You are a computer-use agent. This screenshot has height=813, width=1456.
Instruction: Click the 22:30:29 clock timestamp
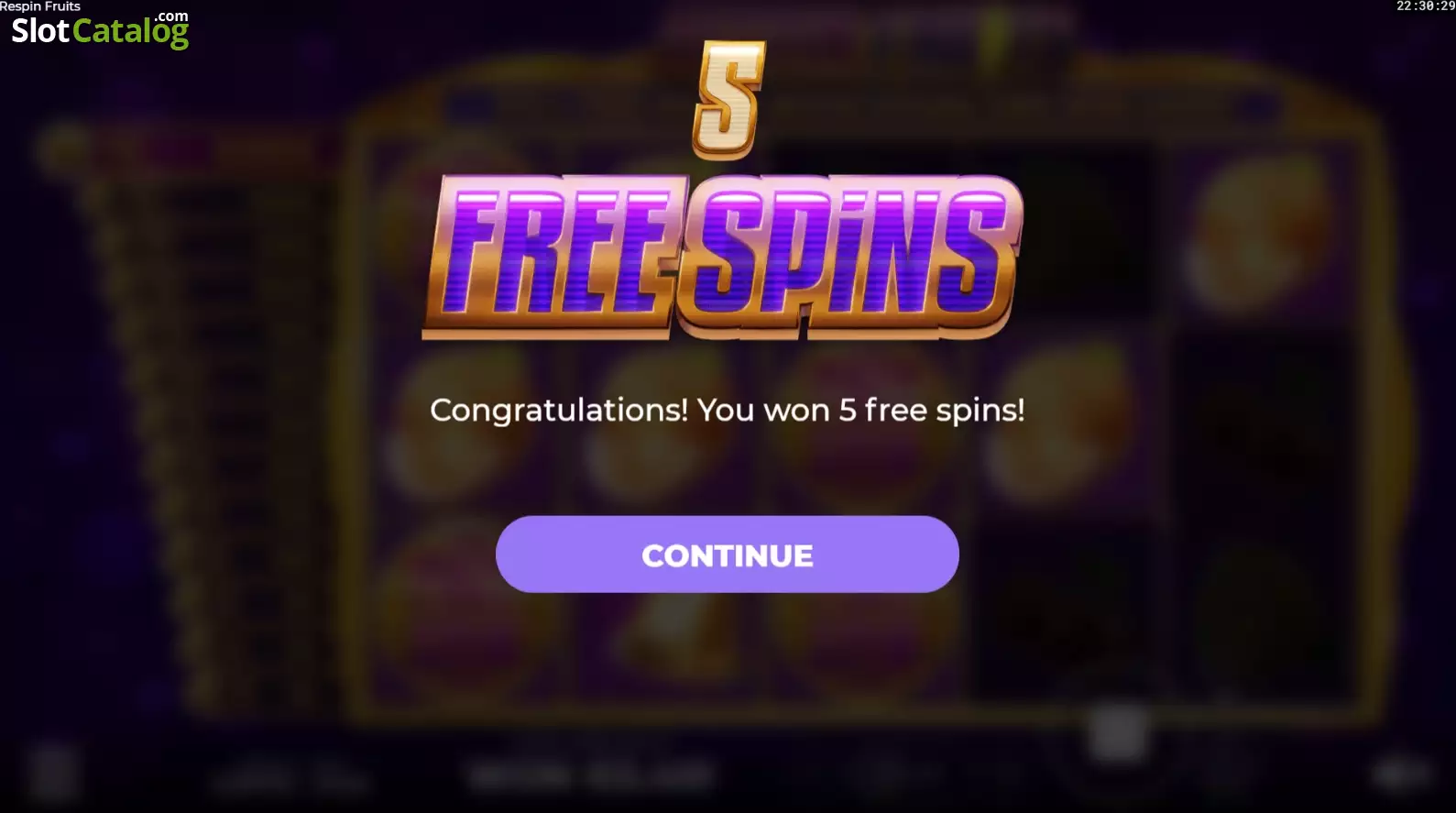pos(1426,6)
